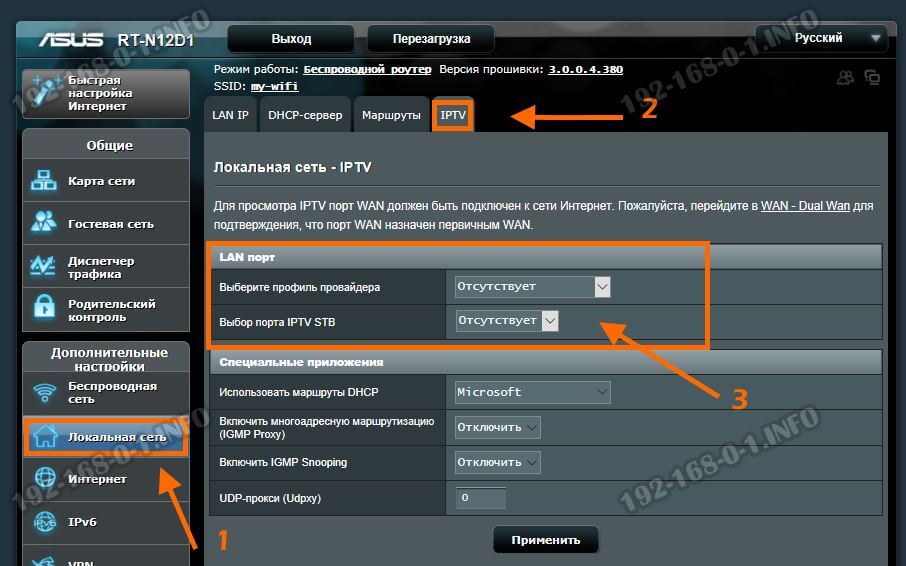Open Гостевая сеть guest network icon
The image size is (906, 566).
(45, 223)
